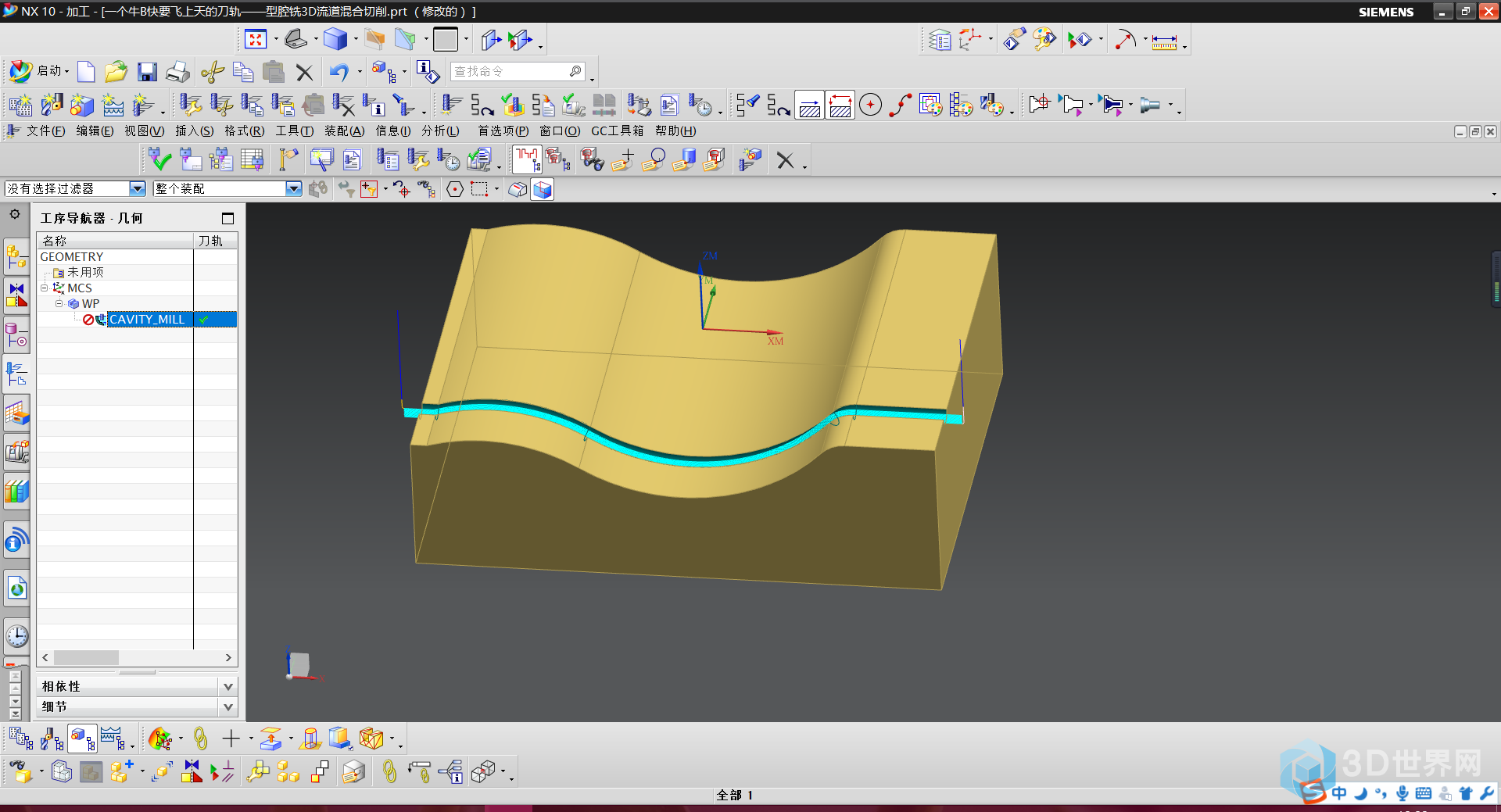Click the Shop Documentation icon
Screen dimensions: 1501x812
669,105
